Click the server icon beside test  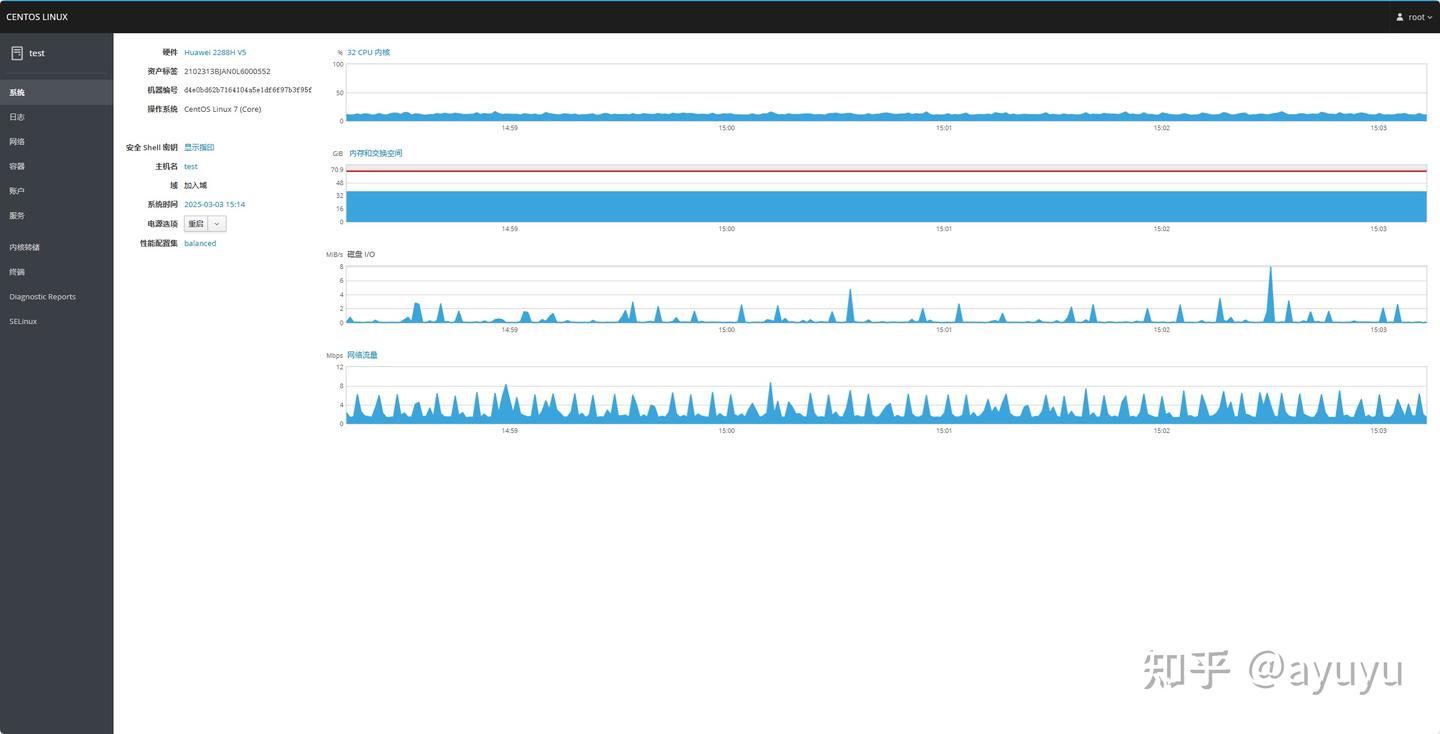coord(17,53)
